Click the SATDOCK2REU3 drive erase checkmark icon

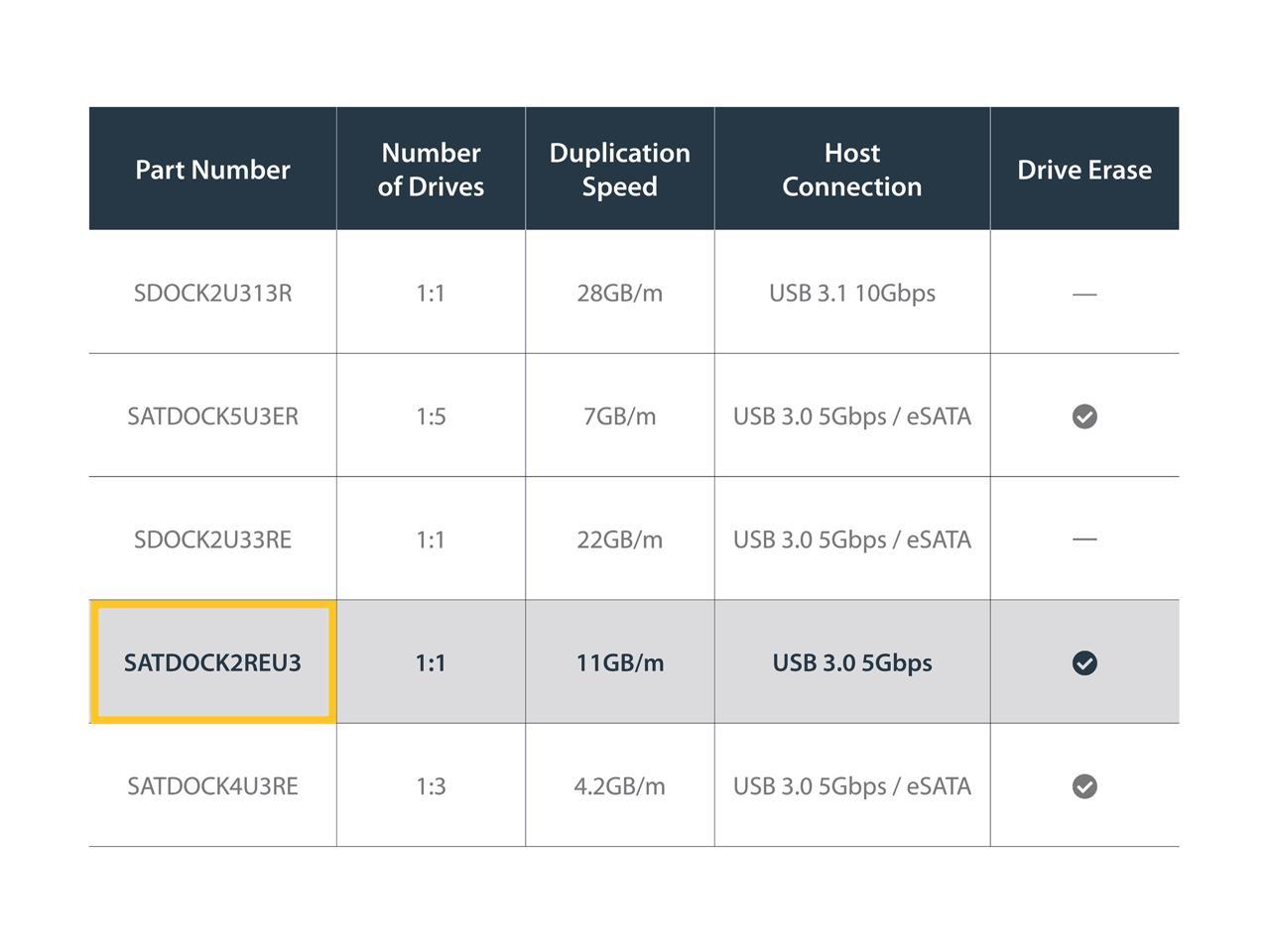[1084, 662]
